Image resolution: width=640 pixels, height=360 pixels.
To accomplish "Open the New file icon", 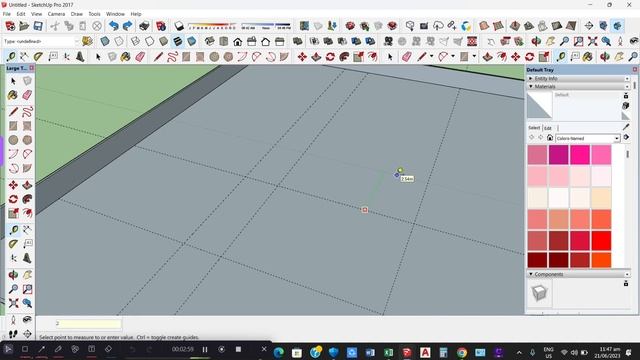I will click(10, 26).
